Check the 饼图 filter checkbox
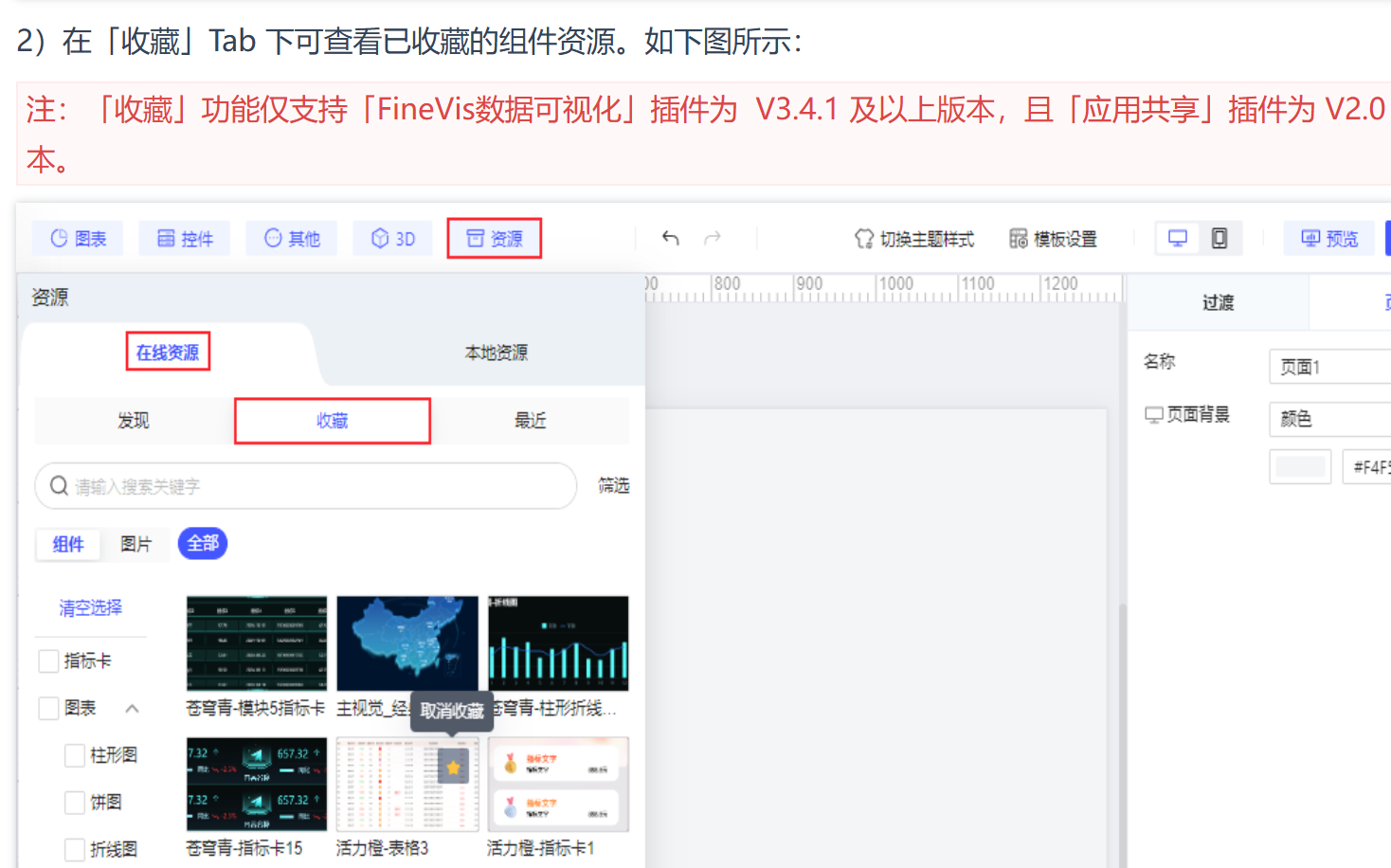The height and width of the screenshot is (868, 1391). [75, 803]
